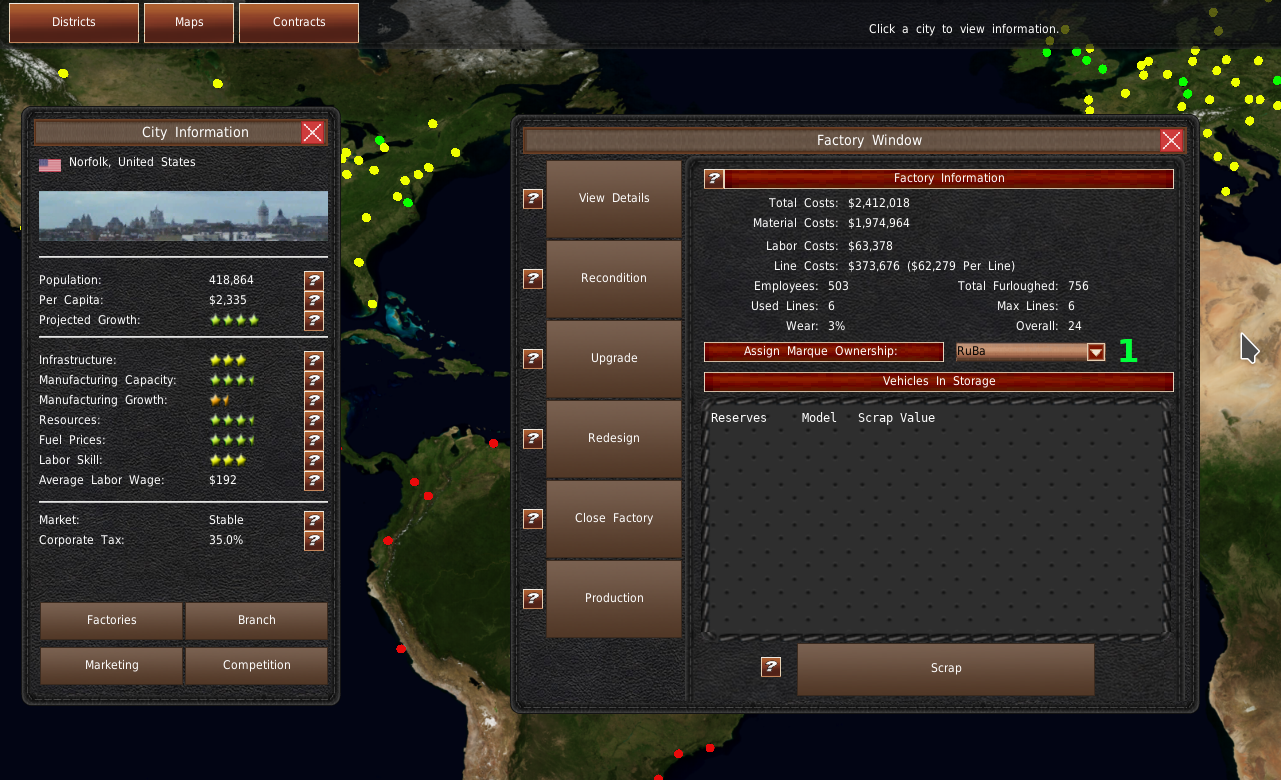Click the Competition button
This screenshot has width=1281, height=780.
point(257,666)
